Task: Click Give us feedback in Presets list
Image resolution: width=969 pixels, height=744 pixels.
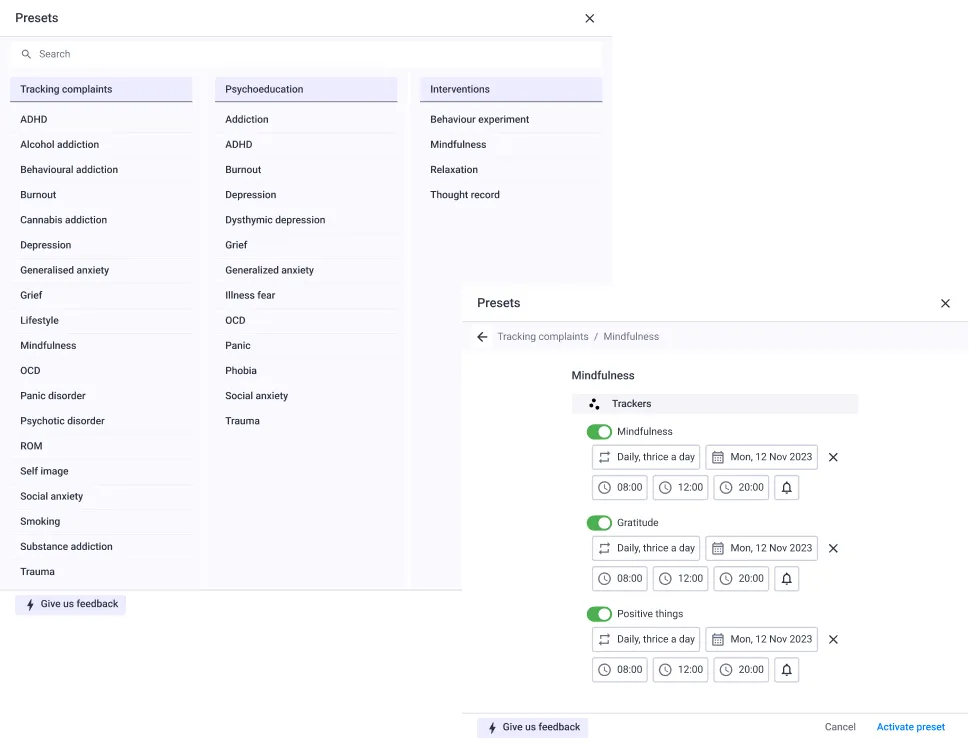Action: click(x=70, y=604)
